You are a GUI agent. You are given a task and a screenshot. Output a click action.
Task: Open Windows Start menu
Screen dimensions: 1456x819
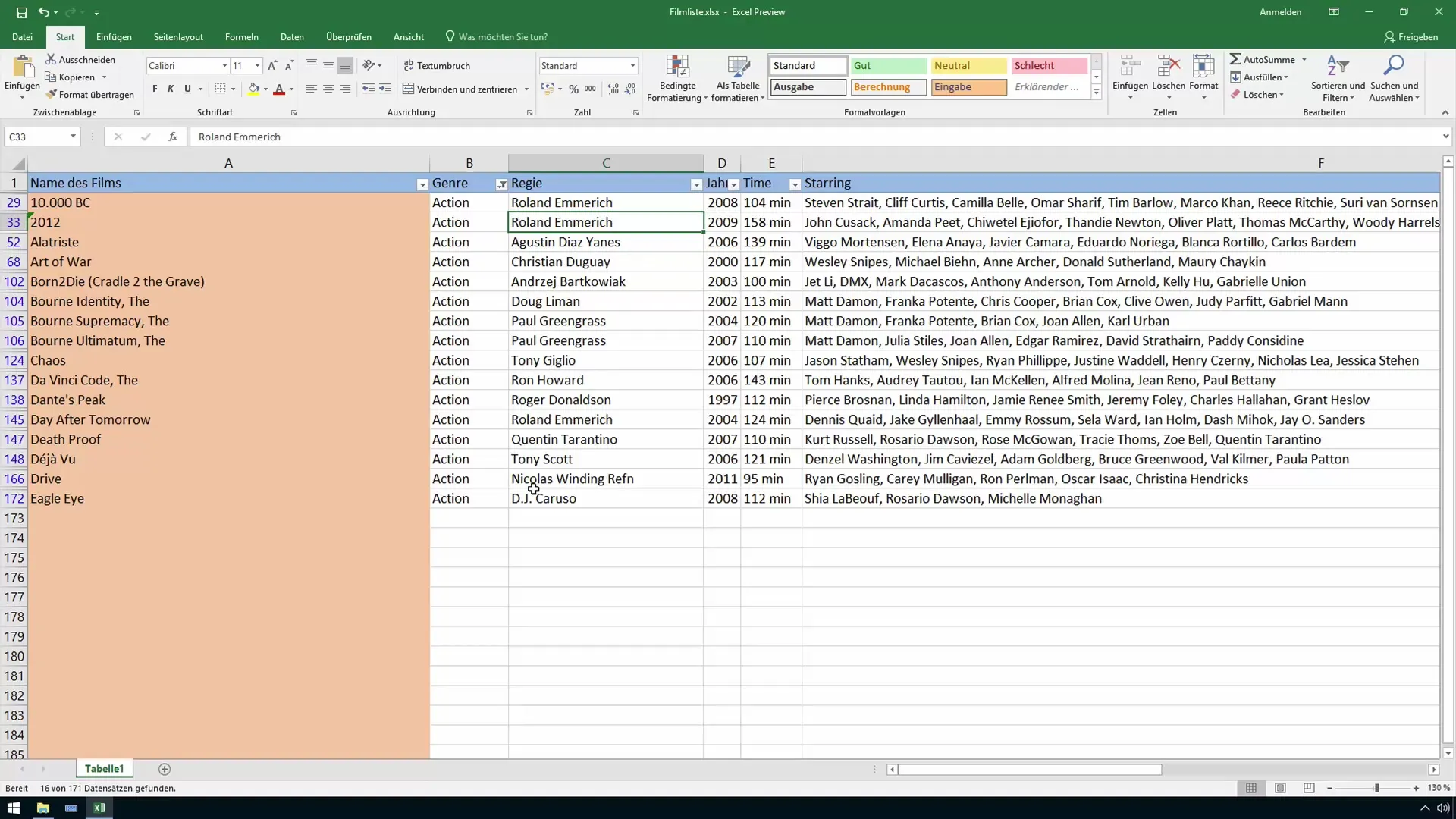pyautogui.click(x=13, y=808)
